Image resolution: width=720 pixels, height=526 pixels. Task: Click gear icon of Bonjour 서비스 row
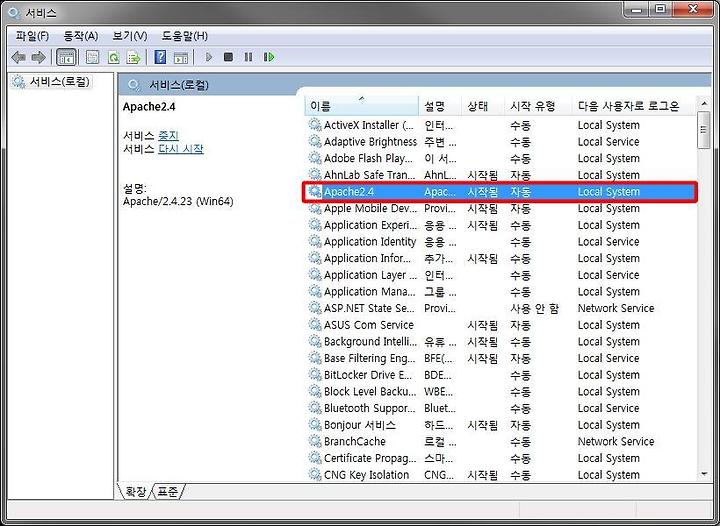click(315, 425)
